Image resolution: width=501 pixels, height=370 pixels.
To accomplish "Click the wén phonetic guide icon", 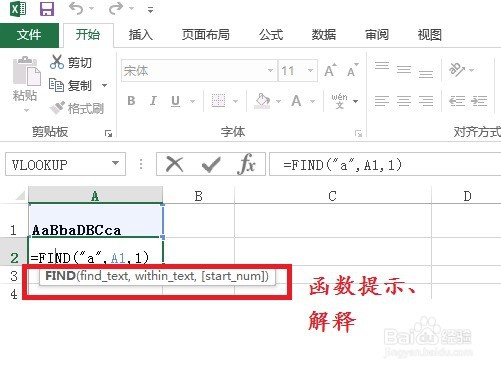I will point(339,101).
